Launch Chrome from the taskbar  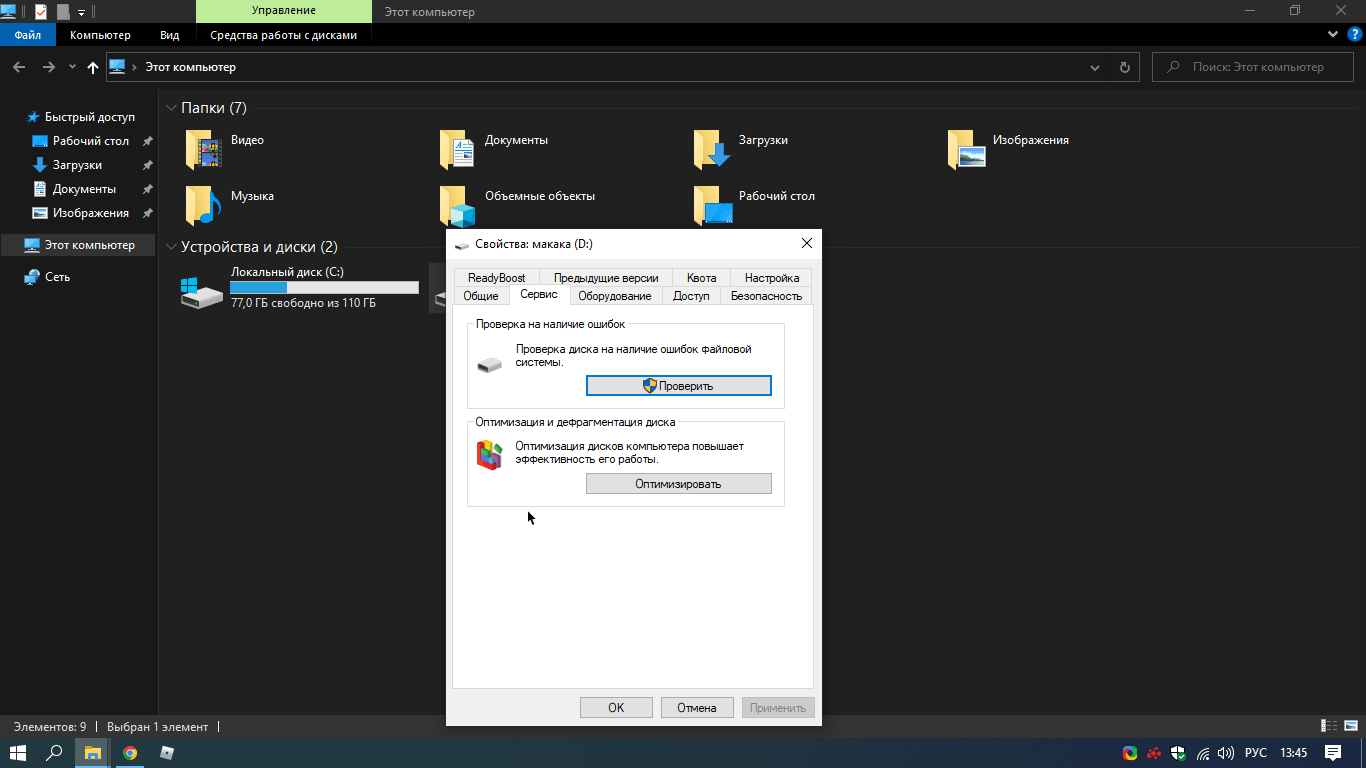(130, 752)
